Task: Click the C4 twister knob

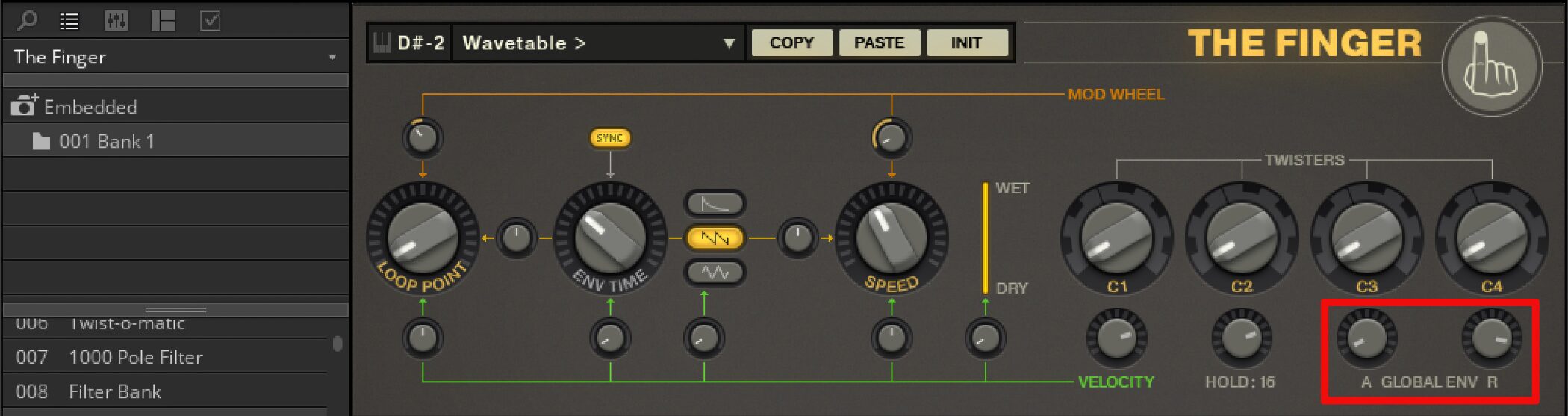Action: pos(1492,238)
